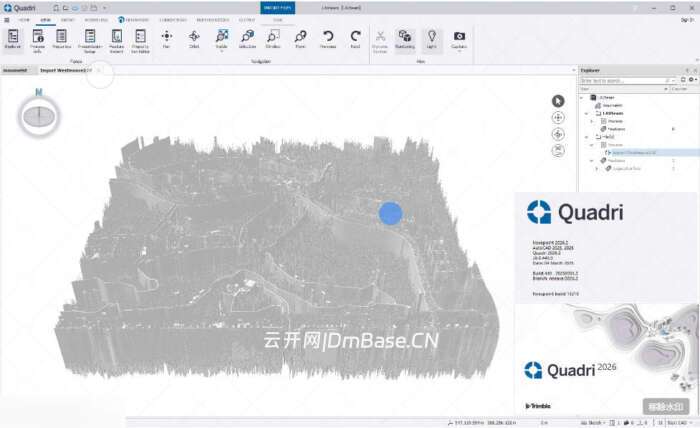Open the OUTPUT ribbon tab
This screenshot has width=700, height=428.
(x=246, y=20)
